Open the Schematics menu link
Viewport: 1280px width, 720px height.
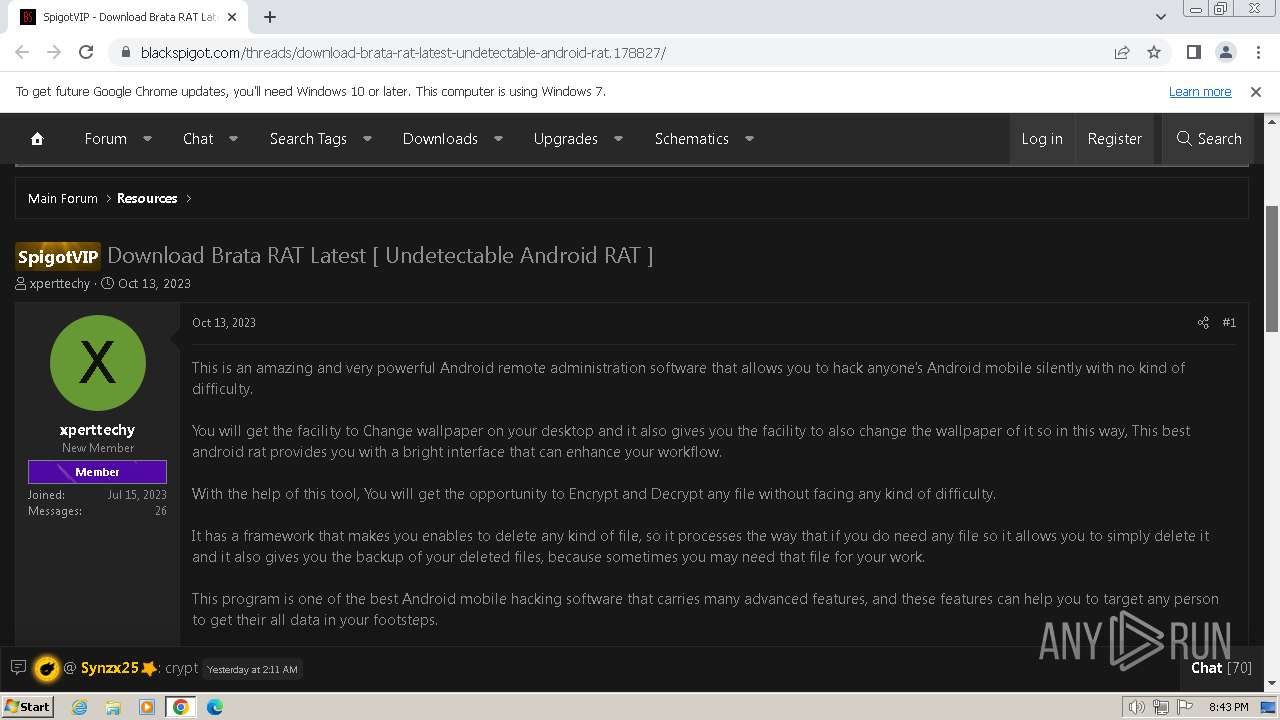692,139
